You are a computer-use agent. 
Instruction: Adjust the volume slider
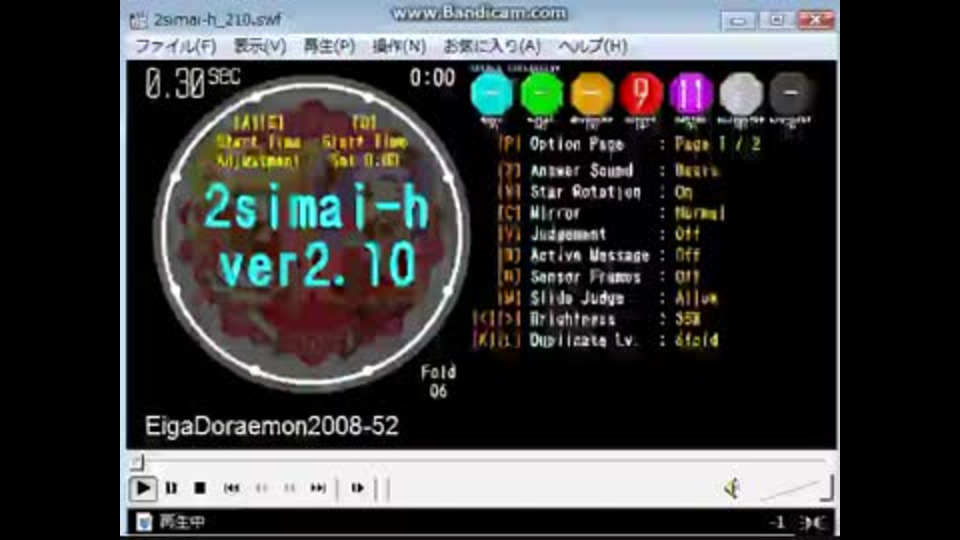[x=796, y=489]
